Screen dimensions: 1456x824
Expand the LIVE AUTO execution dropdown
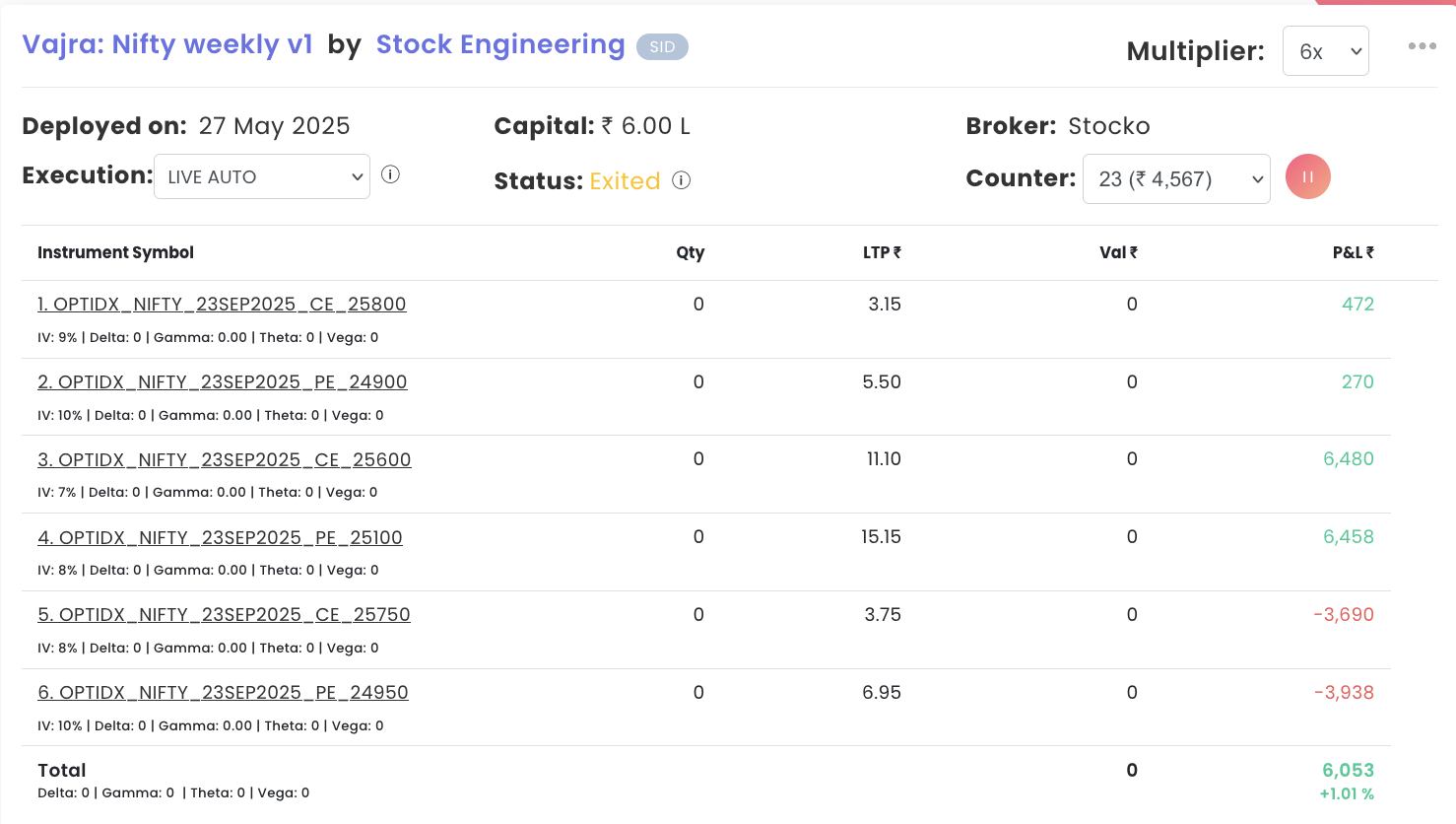click(x=262, y=176)
